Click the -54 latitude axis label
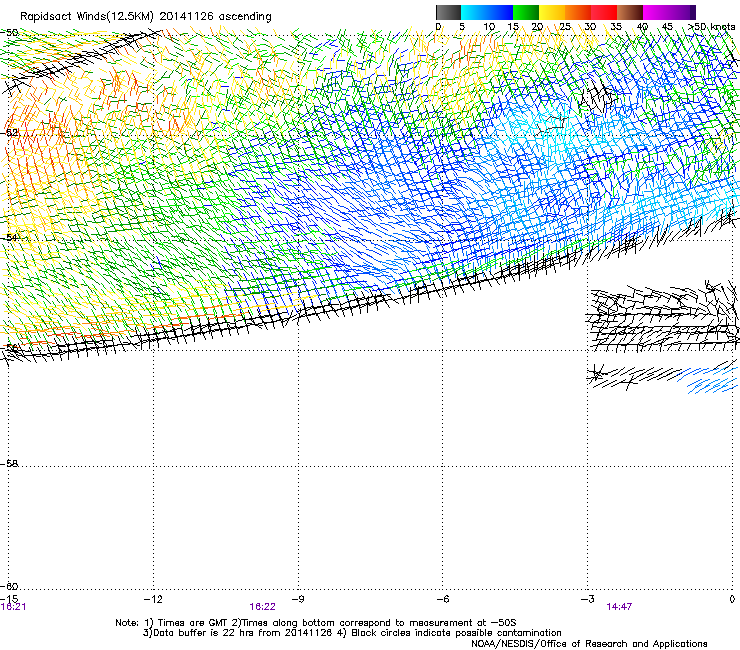 pos(9,237)
